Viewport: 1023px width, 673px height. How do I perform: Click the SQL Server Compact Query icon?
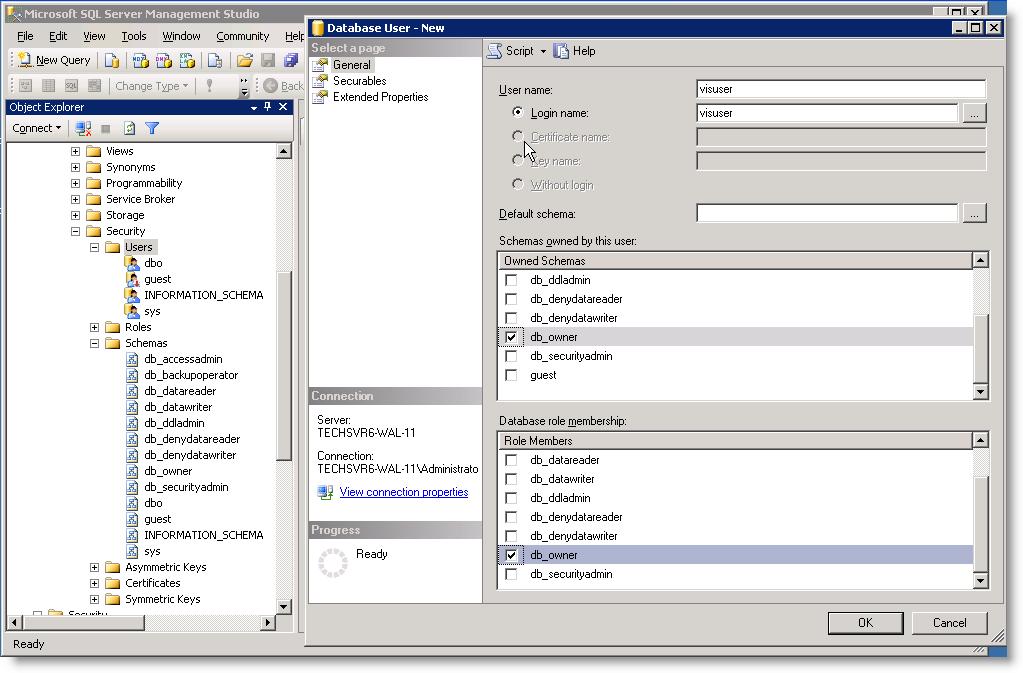tap(215, 61)
